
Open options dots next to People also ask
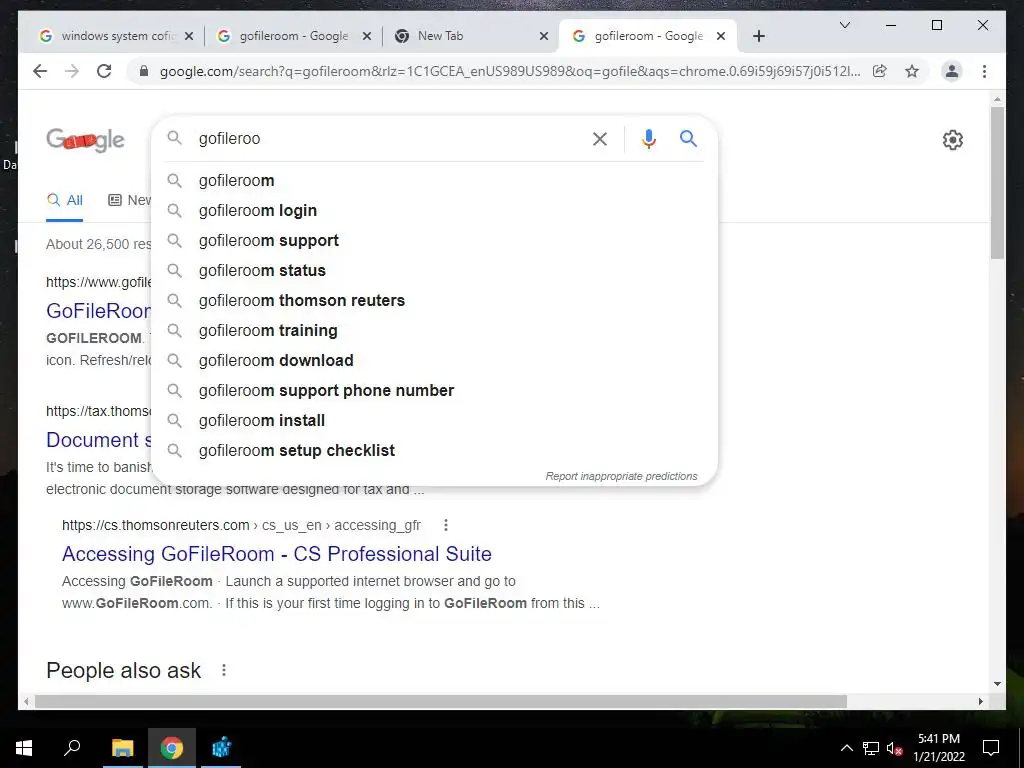point(224,670)
